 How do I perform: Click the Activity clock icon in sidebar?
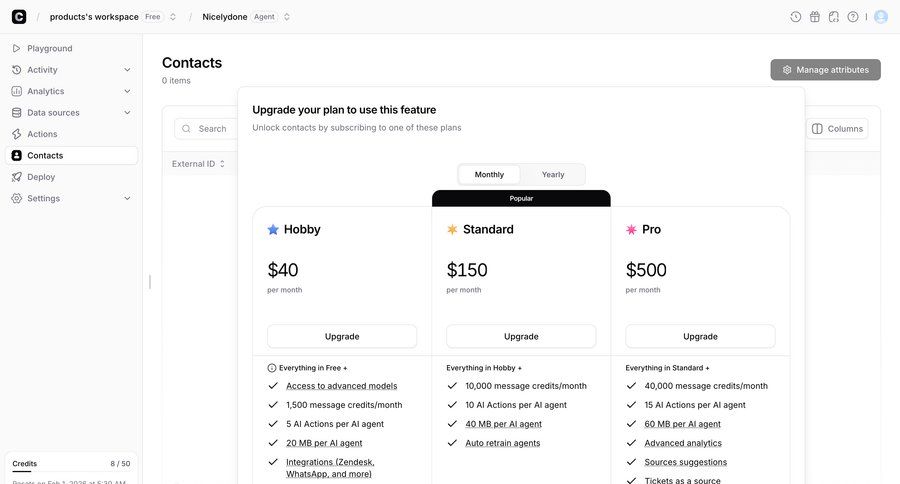click(x=17, y=69)
